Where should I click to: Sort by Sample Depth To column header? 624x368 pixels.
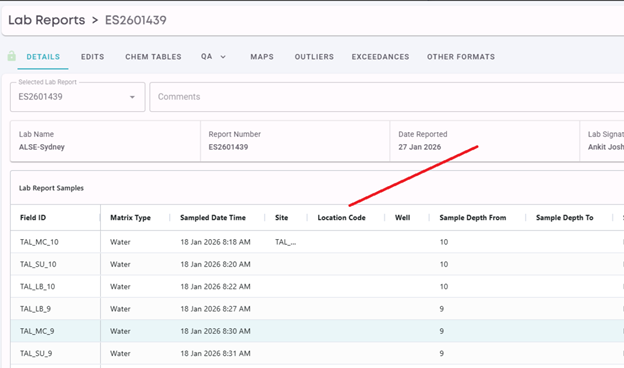(564, 218)
